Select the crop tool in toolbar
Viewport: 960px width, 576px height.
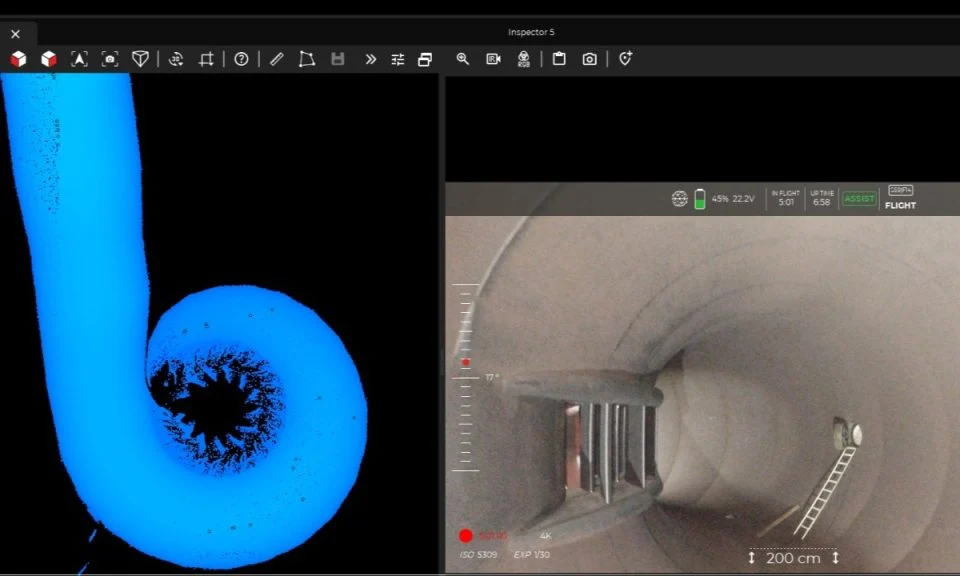click(x=206, y=59)
